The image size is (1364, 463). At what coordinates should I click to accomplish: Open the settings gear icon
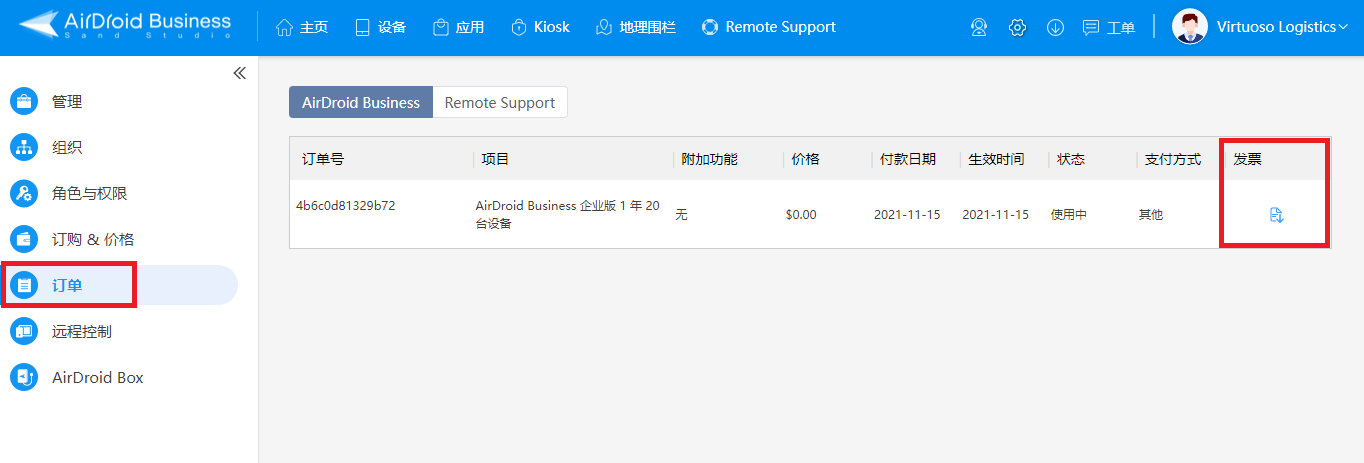tap(1017, 28)
